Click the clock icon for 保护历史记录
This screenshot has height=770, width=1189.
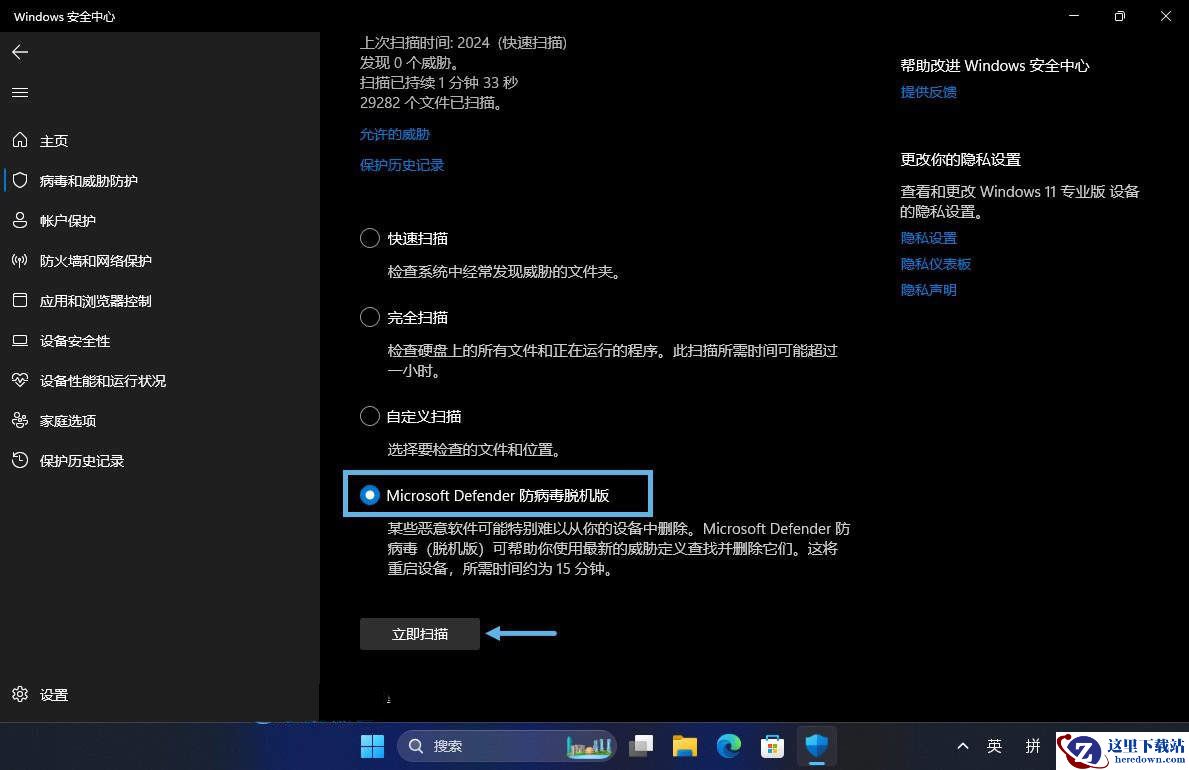pyautogui.click(x=20, y=460)
